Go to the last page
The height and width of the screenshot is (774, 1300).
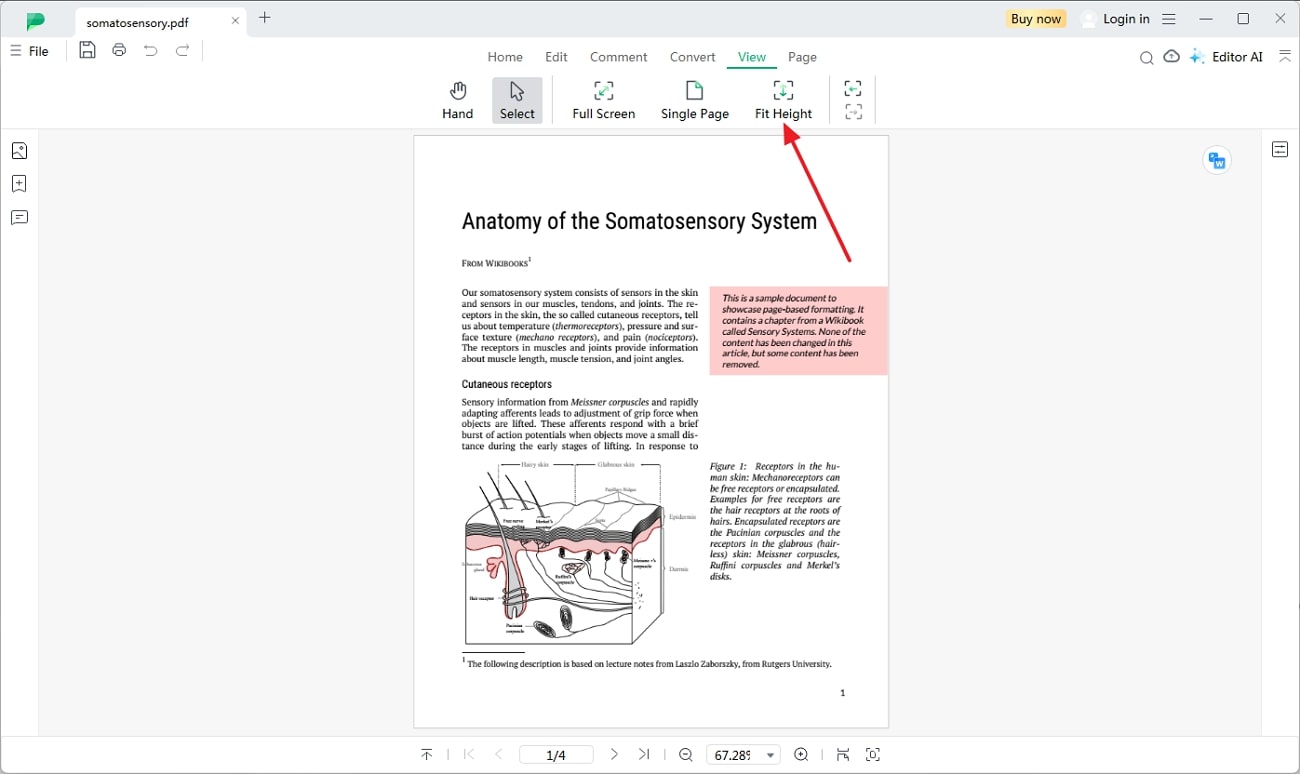point(644,755)
